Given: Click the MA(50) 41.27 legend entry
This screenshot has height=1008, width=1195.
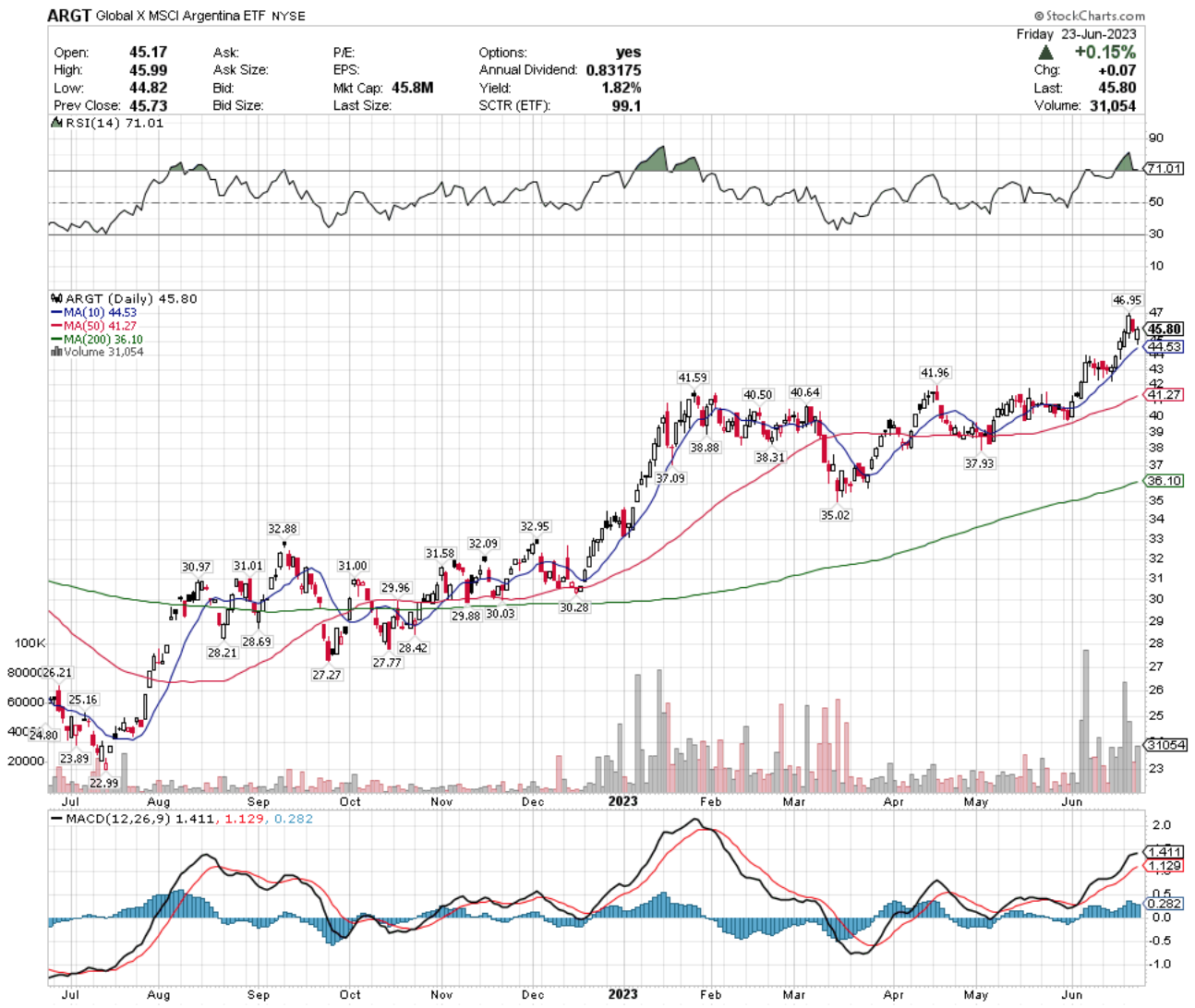Looking at the screenshot, I should (94, 326).
